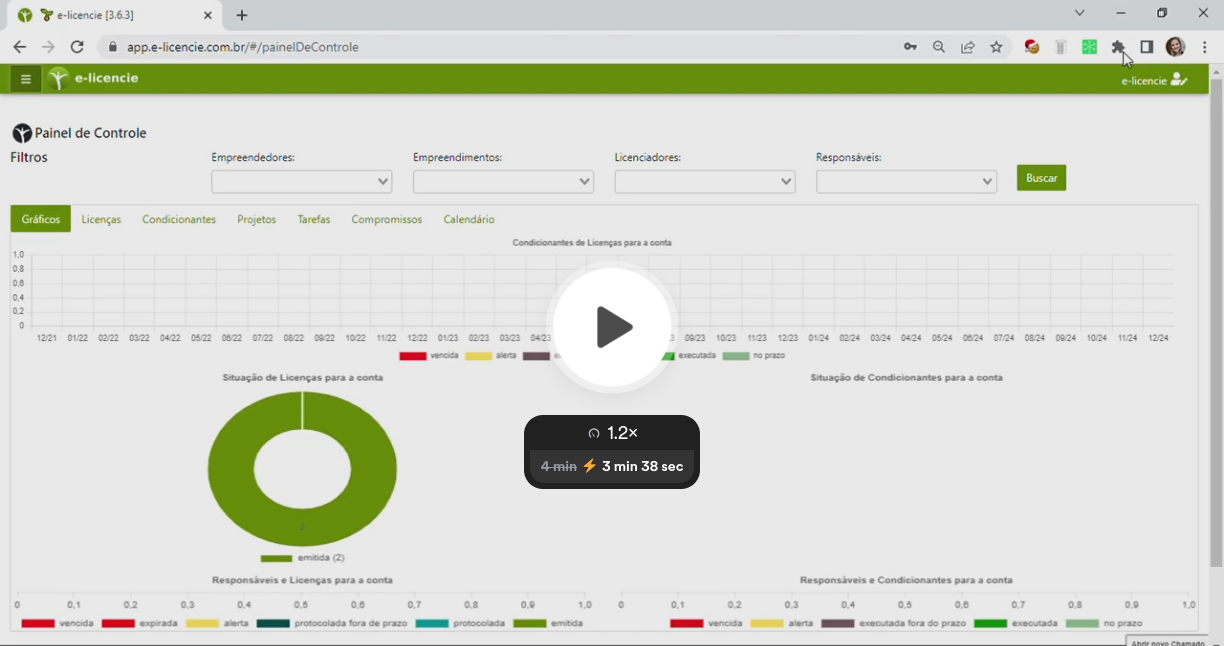The height and width of the screenshot is (646, 1224).
Task: Expand the Empreendedores dropdown
Action: tap(301, 182)
